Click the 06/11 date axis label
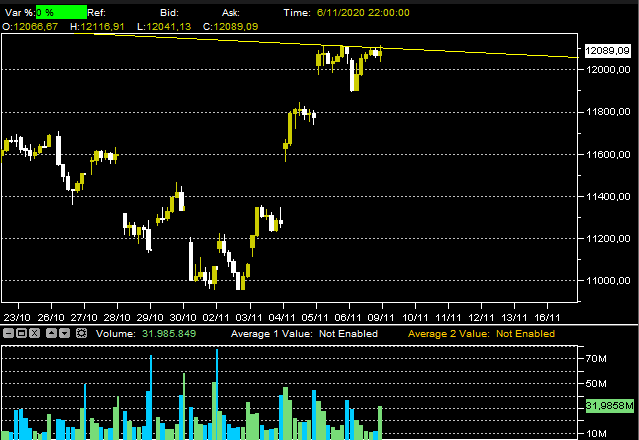Screen dimensions: 639x440 coord(348,317)
